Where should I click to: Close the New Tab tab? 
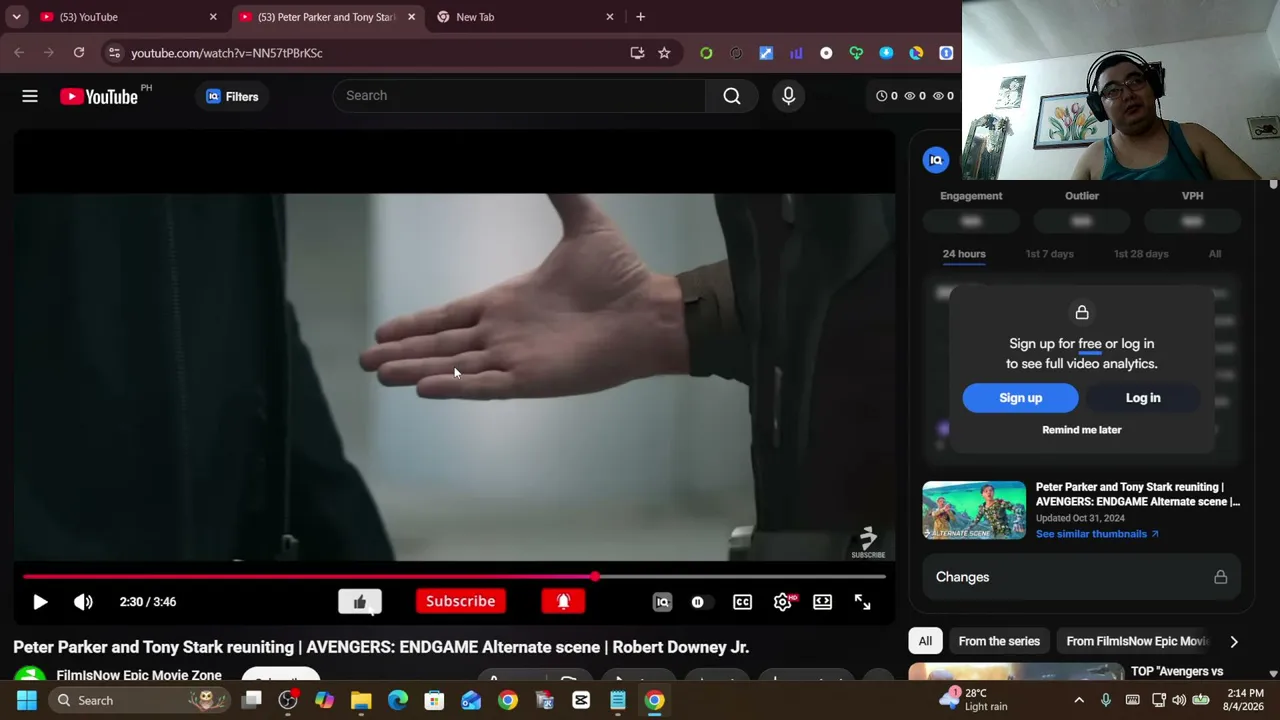[x=610, y=17]
